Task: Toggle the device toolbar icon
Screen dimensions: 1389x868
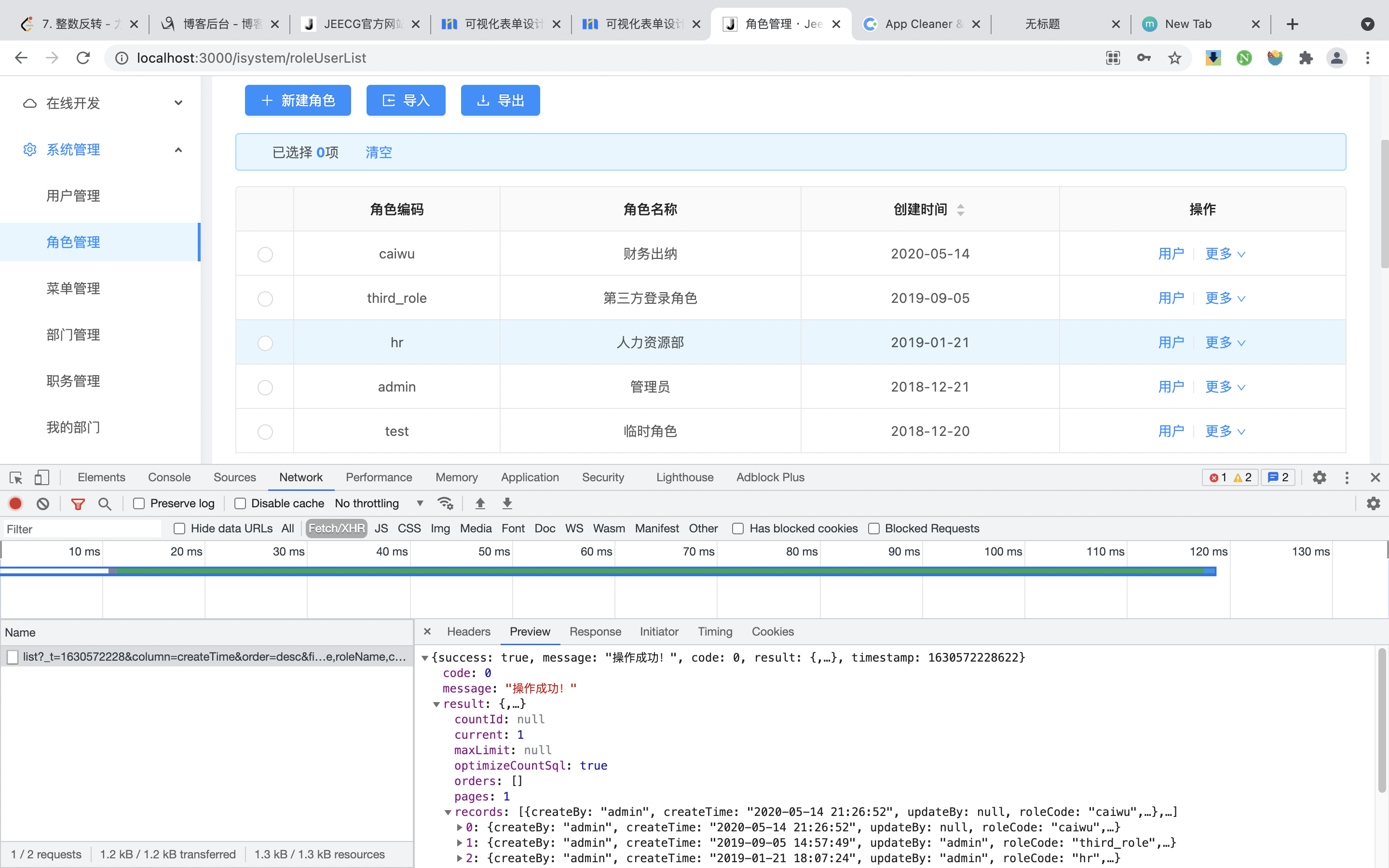Action: 42,477
